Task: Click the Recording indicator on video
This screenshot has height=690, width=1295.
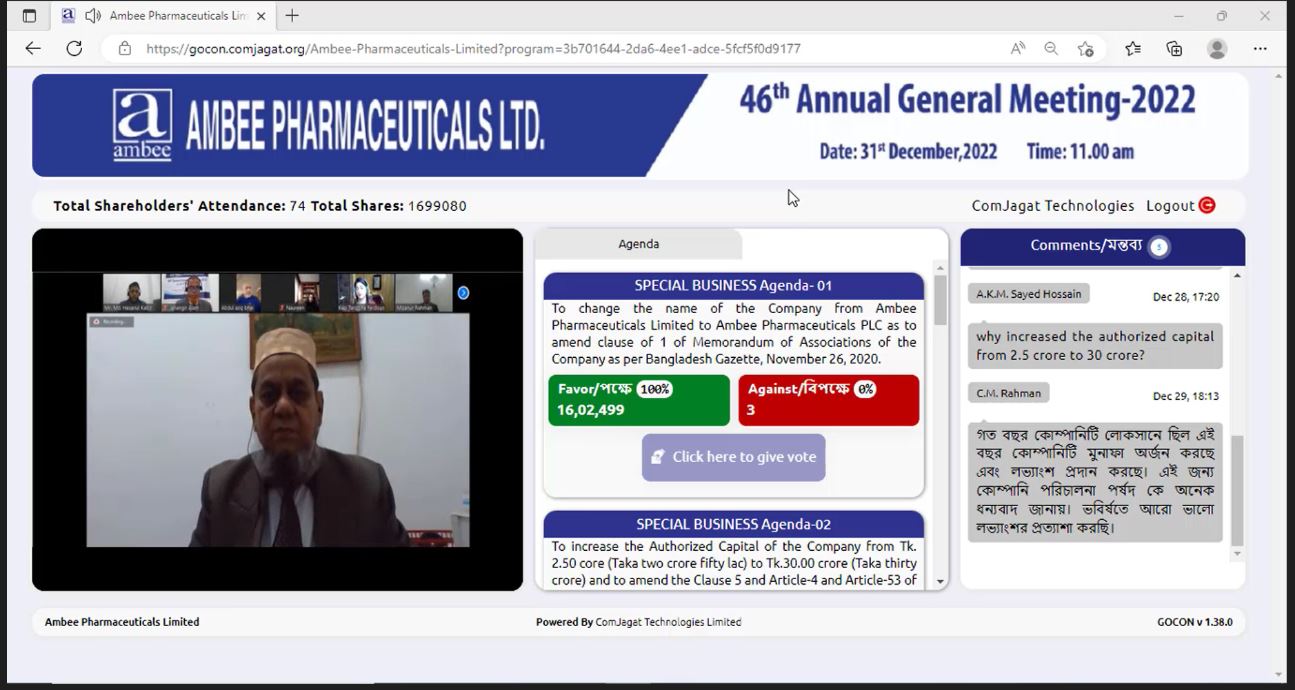Action: click(110, 321)
